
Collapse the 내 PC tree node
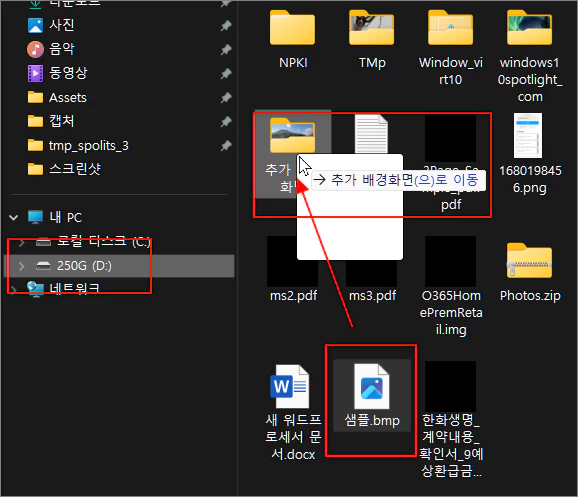point(14,217)
